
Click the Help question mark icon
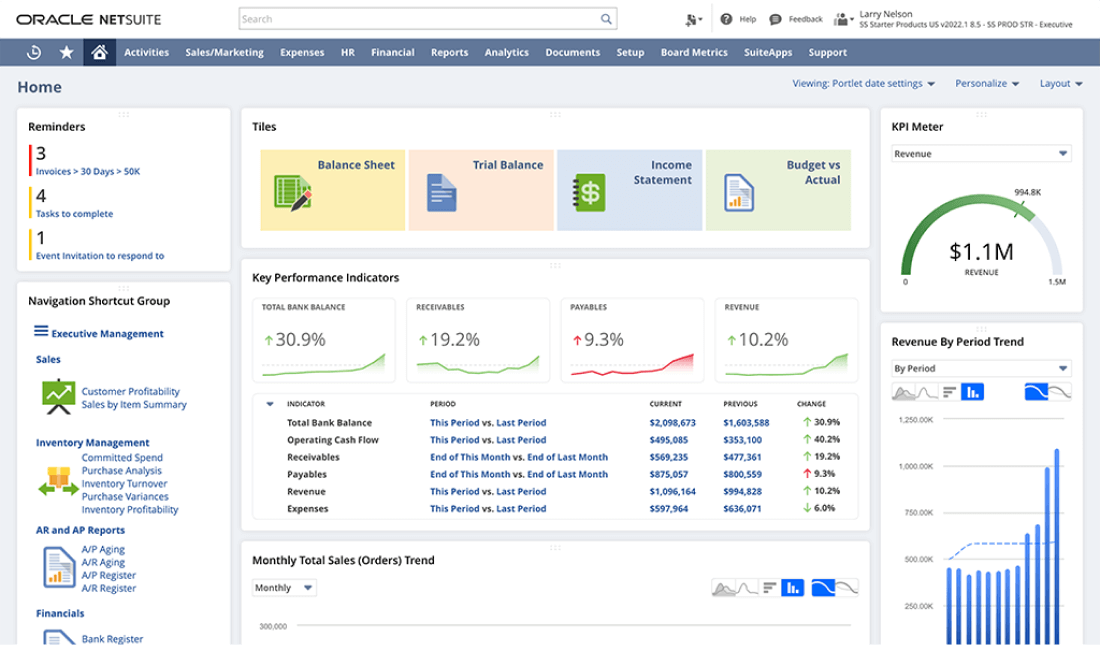point(726,19)
